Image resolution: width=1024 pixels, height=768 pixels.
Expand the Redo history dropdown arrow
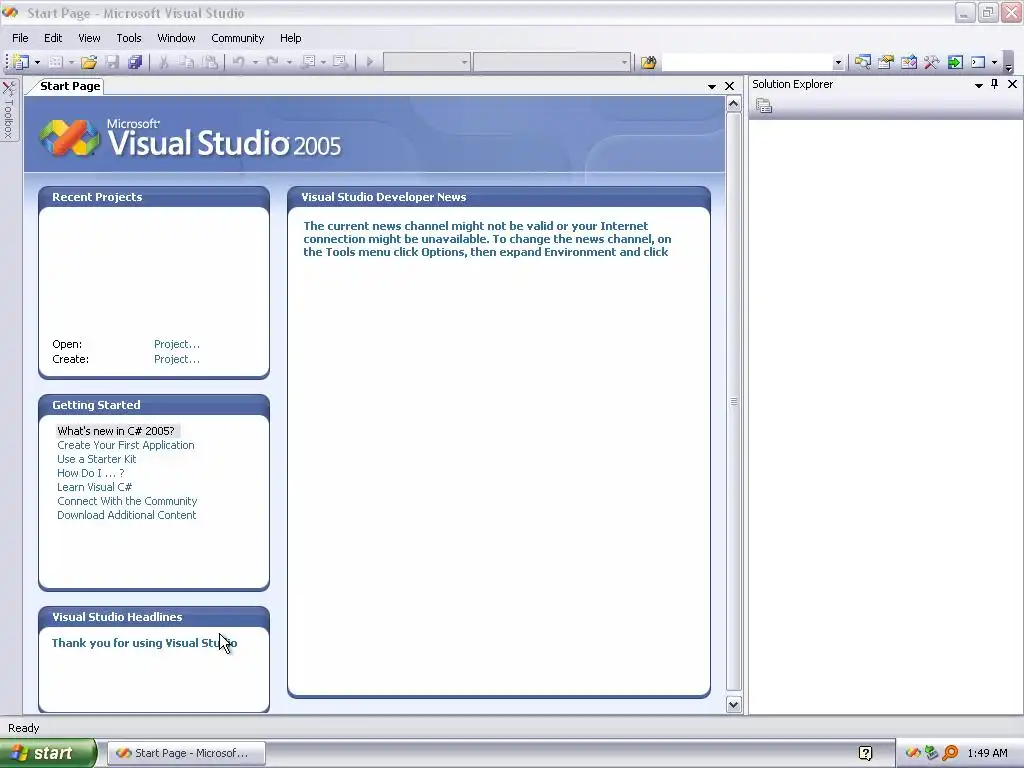click(x=289, y=63)
